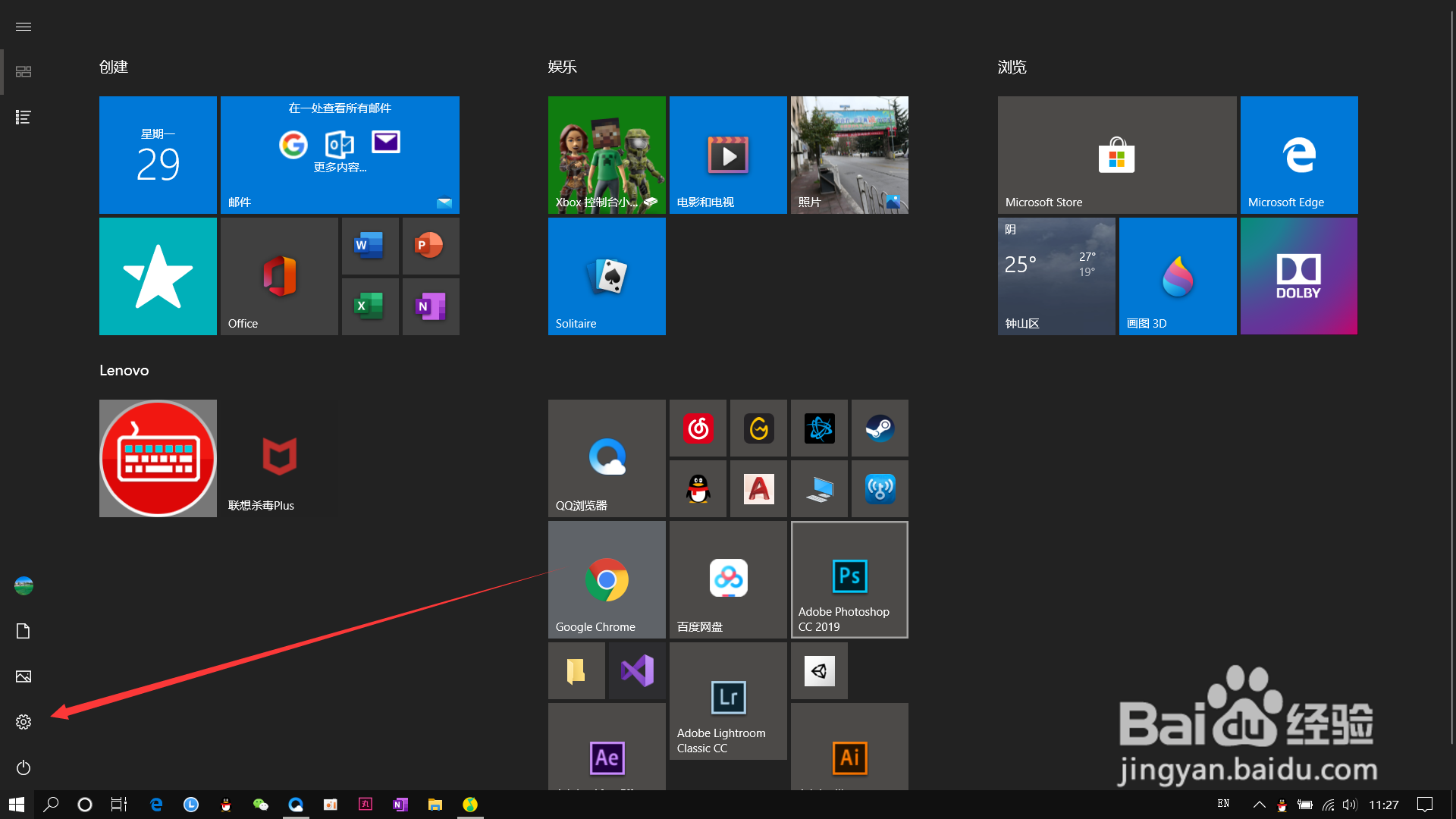Screen dimensions: 1456x819
Task: Open Tencent QQ penguin tile
Action: click(x=698, y=489)
